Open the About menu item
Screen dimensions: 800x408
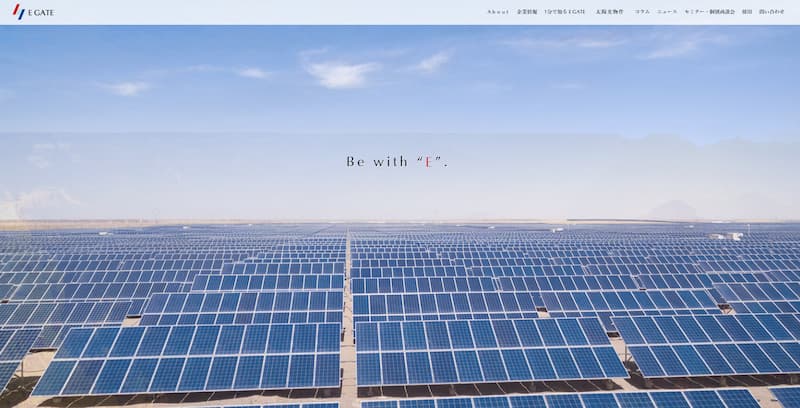[498, 12]
